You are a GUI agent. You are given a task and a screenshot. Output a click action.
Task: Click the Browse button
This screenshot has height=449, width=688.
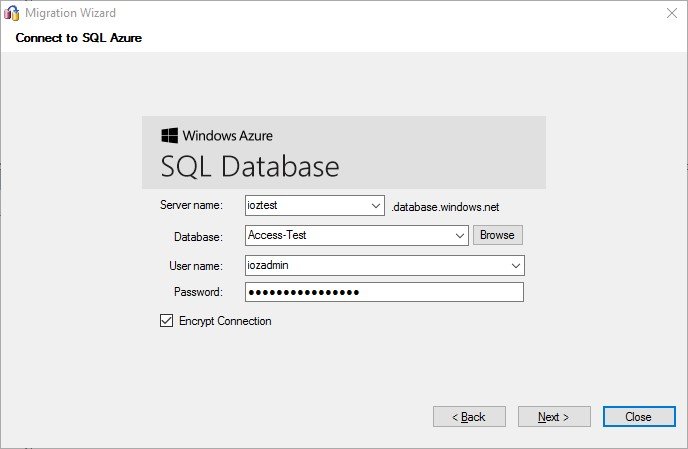pyautogui.click(x=498, y=235)
